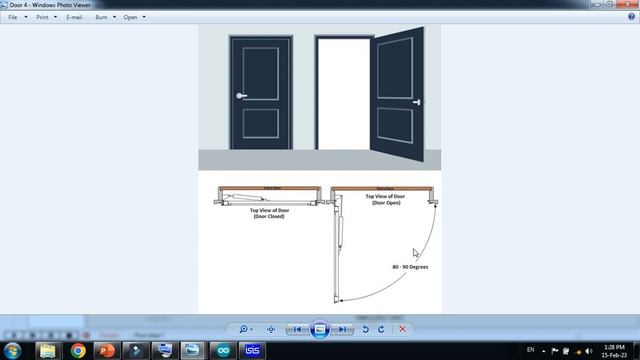Play the slide show
Image resolution: width=640 pixels, height=360 pixels.
320,329
